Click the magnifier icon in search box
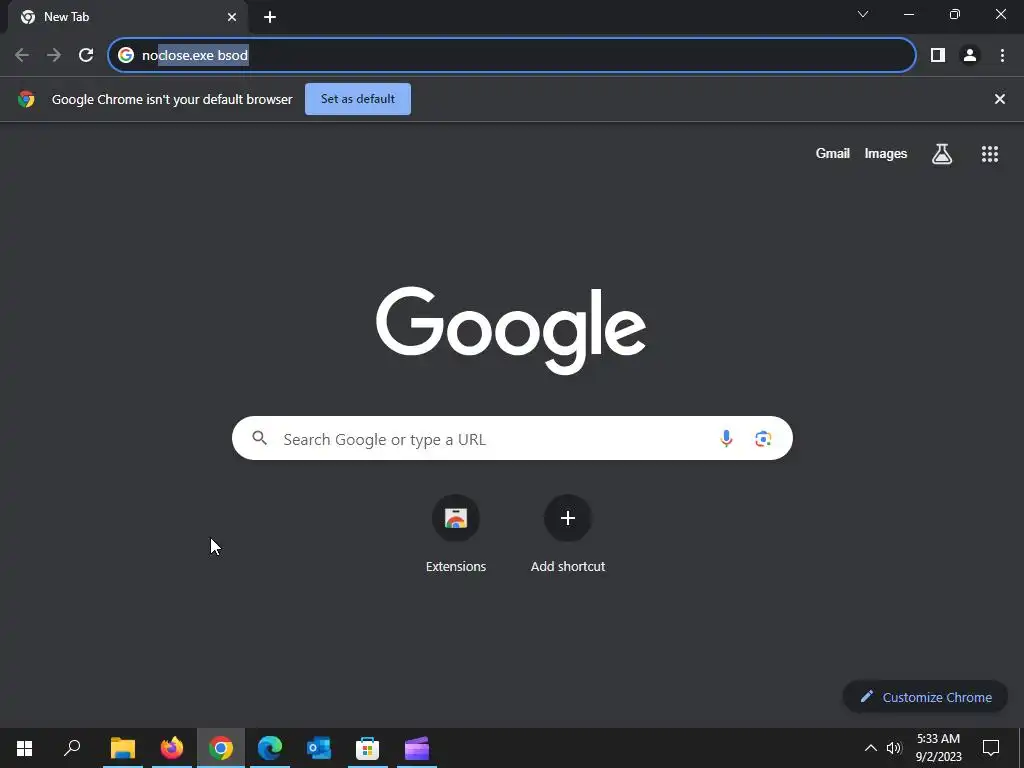1024x768 pixels. tap(260, 438)
